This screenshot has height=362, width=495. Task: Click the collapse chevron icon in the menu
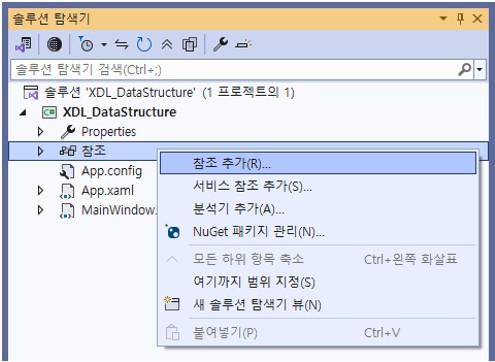tap(172, 259)
